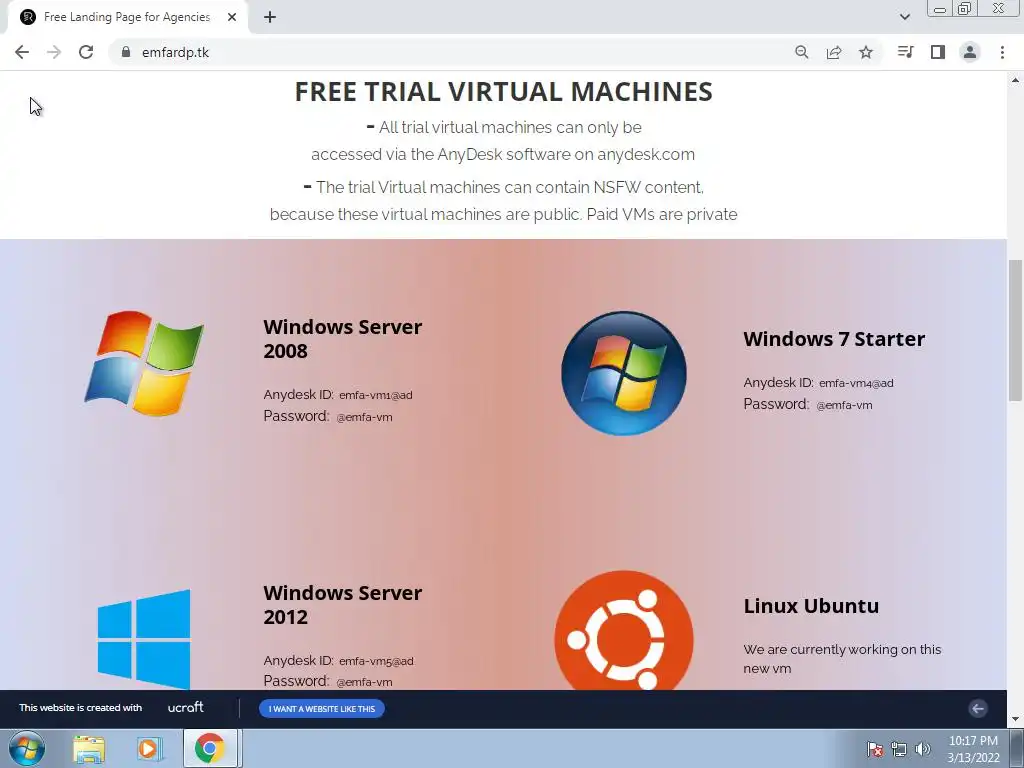Expand the tab search chevron

pos(904,17)
